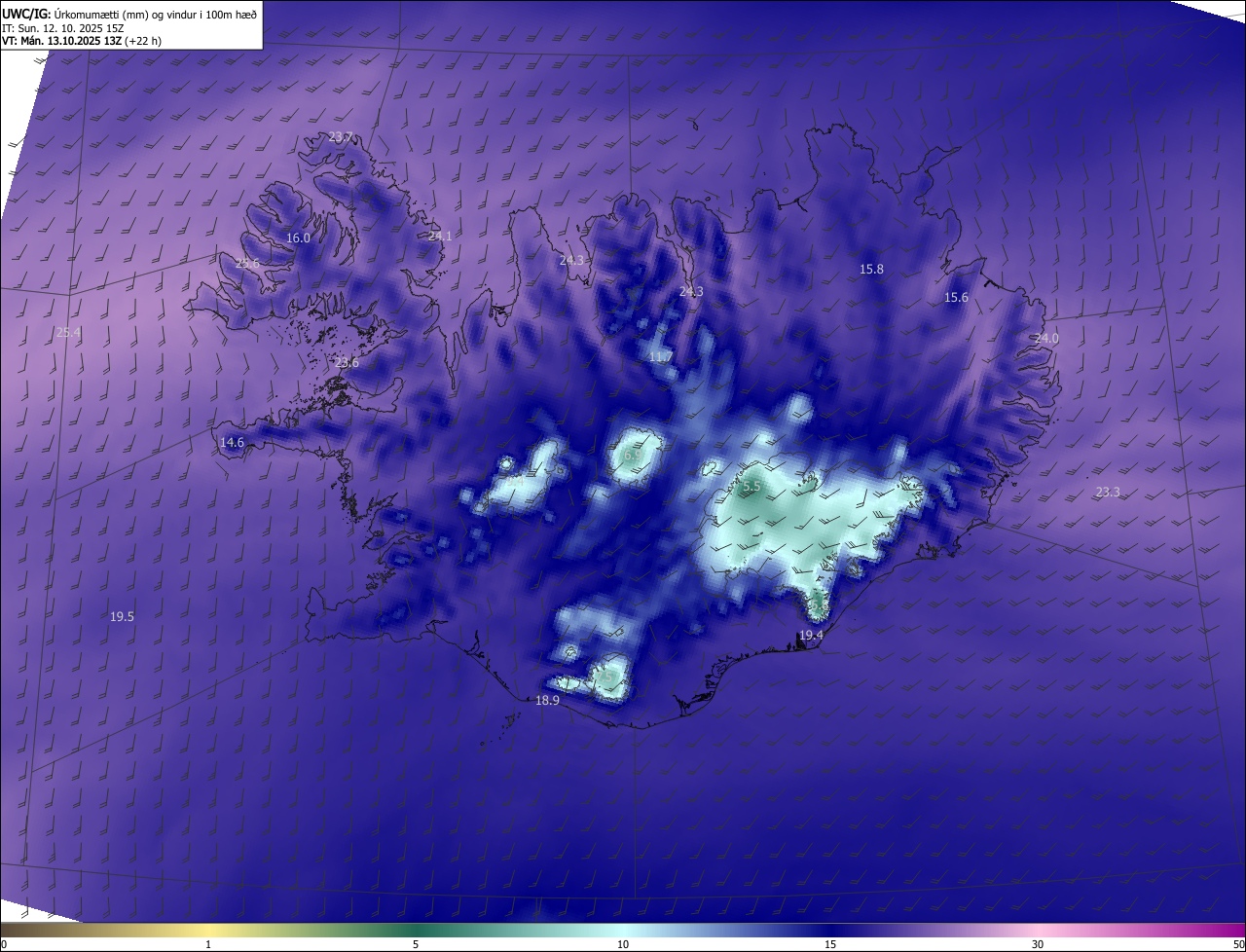Click the 18.9 value on south coast
The height and width of the screenshot is (952, 1246).
[x=548, y=701]
